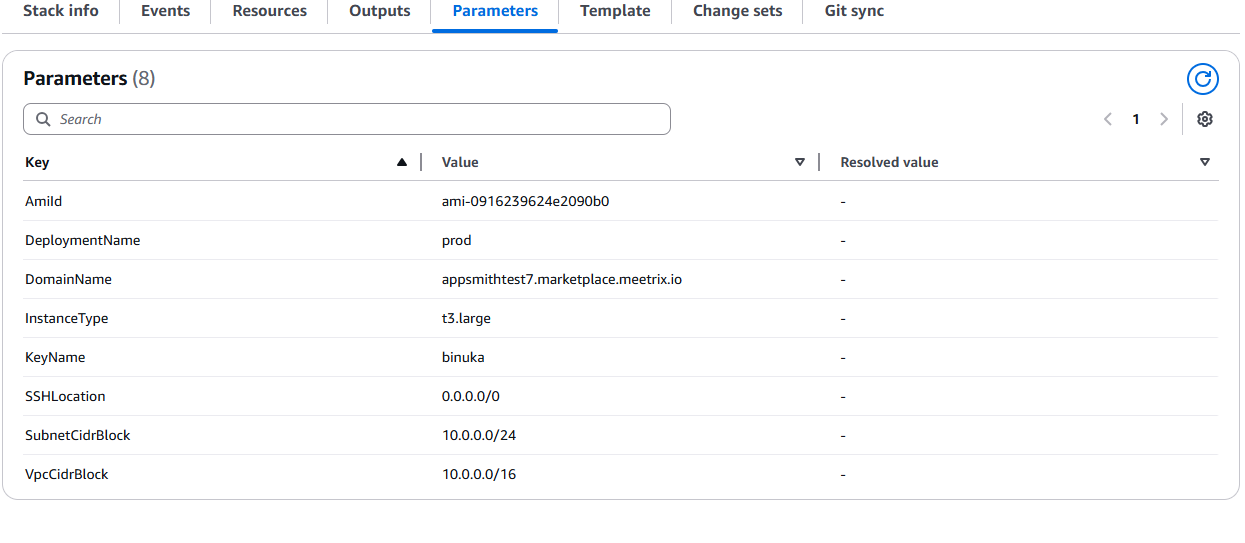Click the Parameters (8) heading
Viewport: 1245px width, 543px height.
pos(90,78)
